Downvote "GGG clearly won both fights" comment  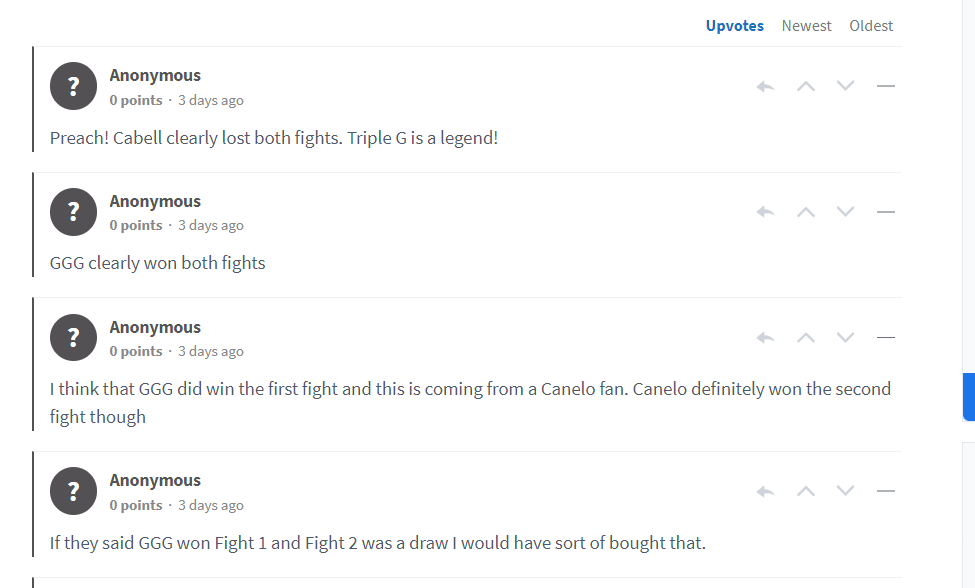(x=845, y=211)
